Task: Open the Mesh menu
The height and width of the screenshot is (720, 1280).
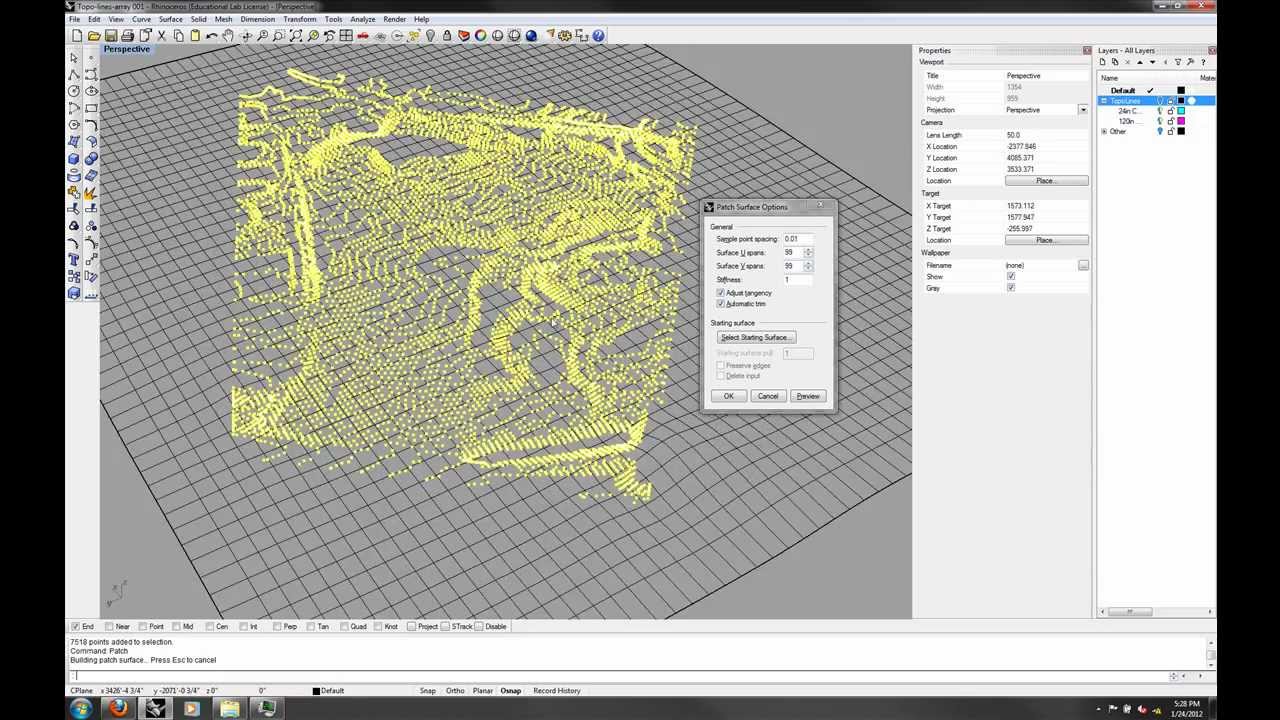Action: pyautogui.click(x=223, y=19)
